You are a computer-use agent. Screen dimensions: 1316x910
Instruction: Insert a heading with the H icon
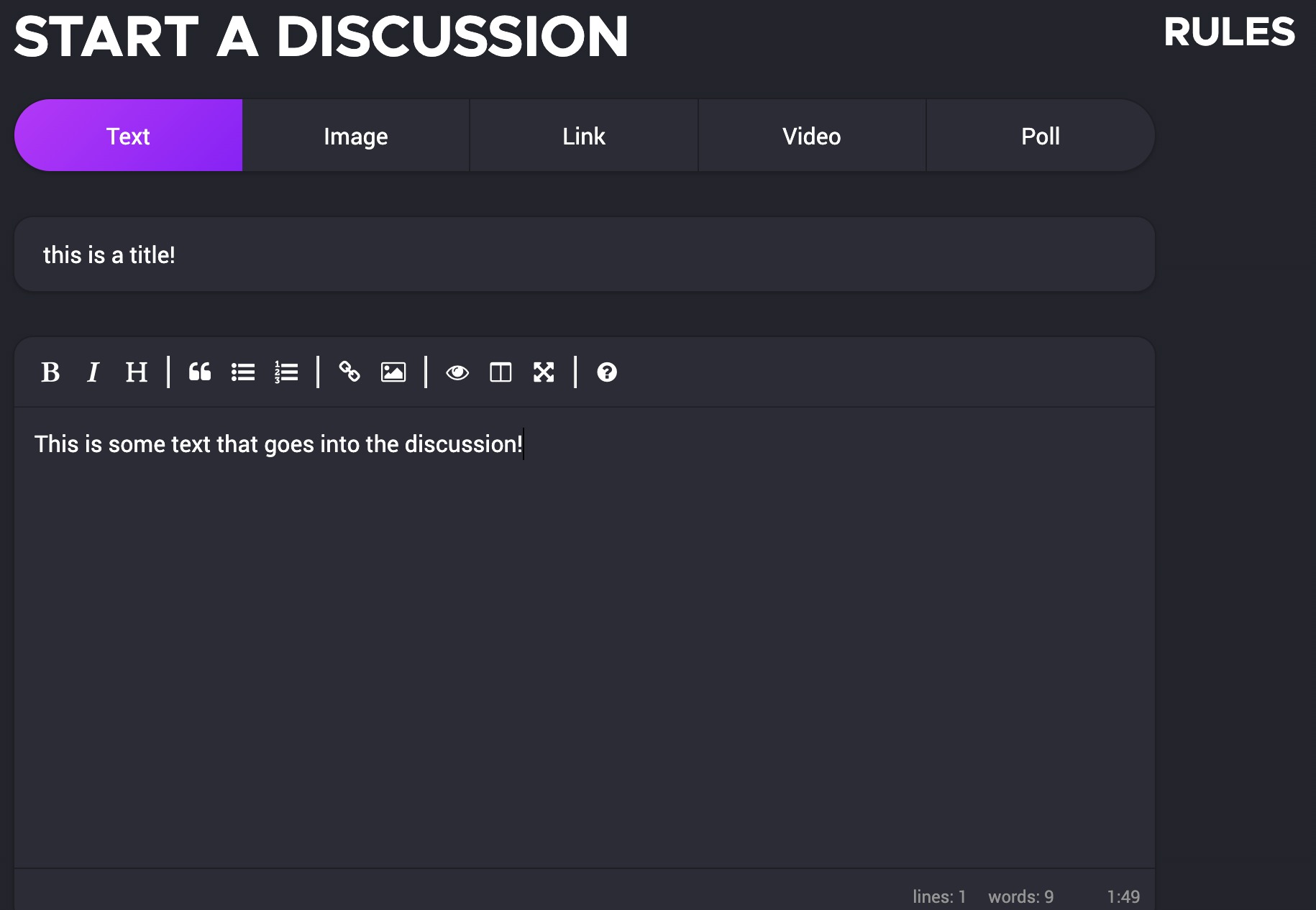coord(136,372)
